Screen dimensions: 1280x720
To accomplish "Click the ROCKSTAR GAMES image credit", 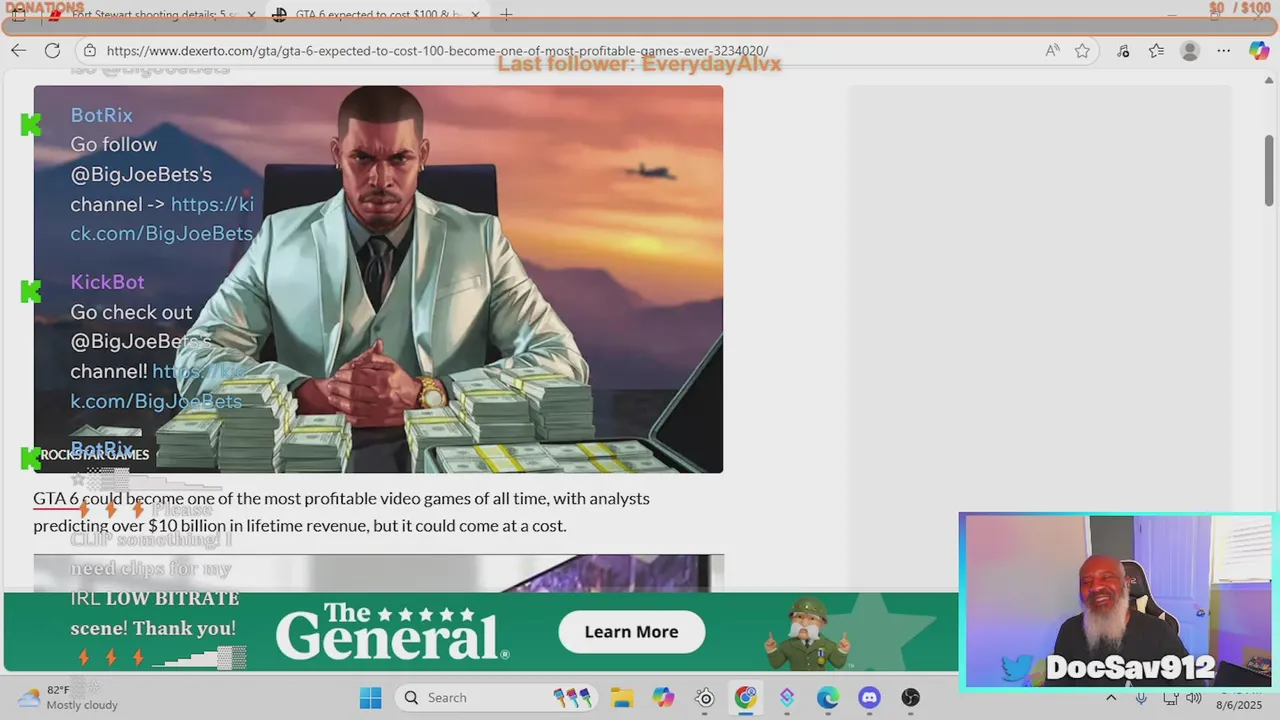I will tap(95, 455).
